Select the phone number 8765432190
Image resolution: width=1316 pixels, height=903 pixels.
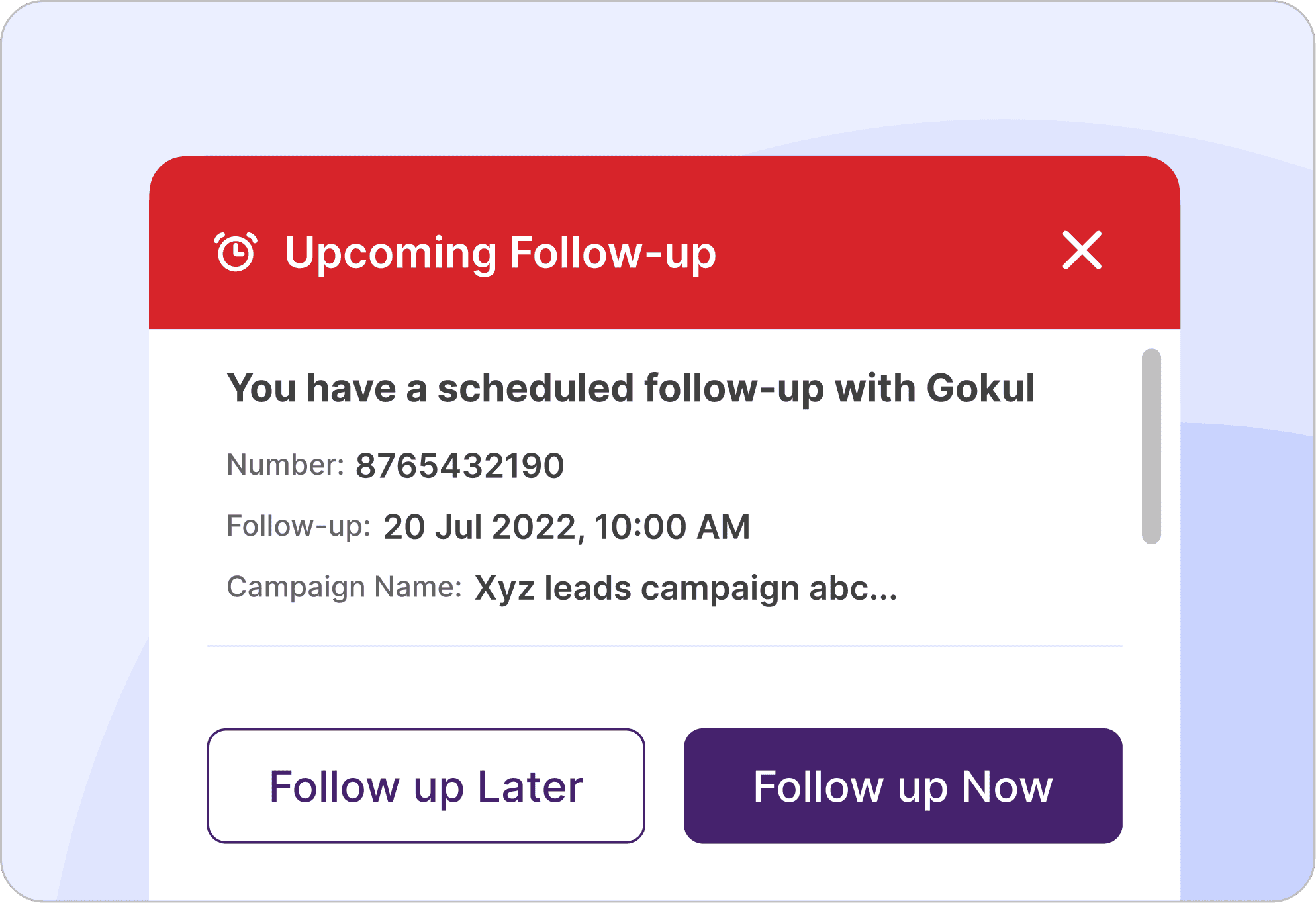pos(459,465)
